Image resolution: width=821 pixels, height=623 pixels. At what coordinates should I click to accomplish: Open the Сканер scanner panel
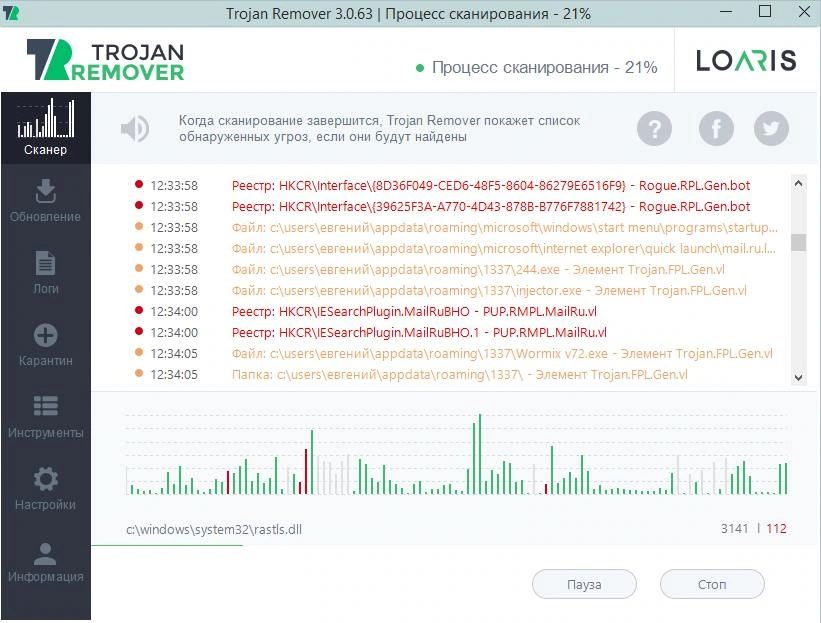click(46, 128)
